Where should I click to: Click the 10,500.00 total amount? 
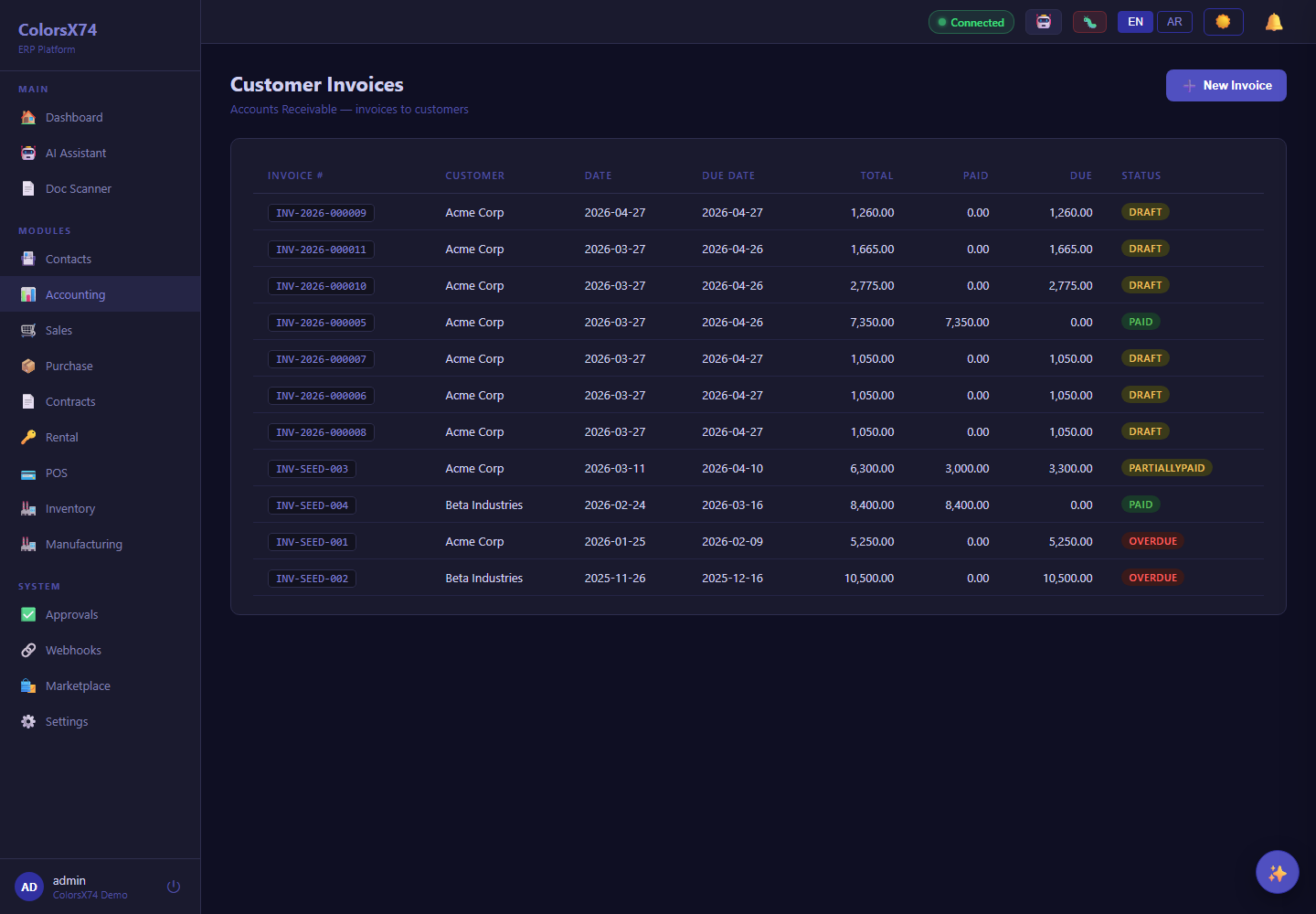869,578
